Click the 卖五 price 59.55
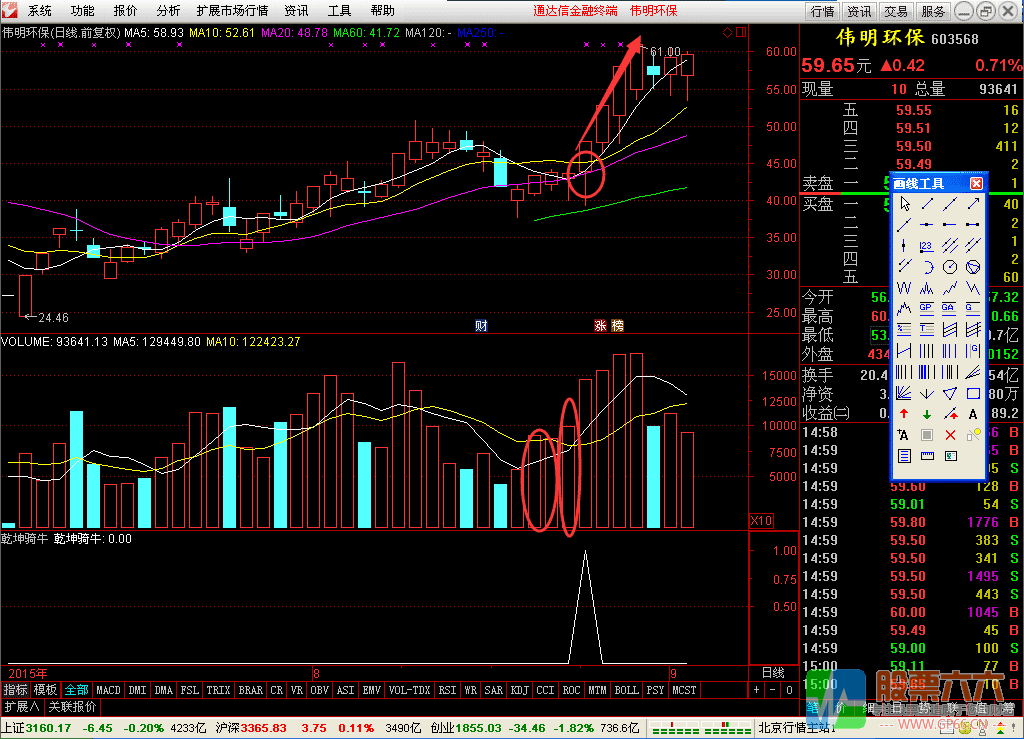The height and width of the screenshot is (739, 1024). point(914,110)
